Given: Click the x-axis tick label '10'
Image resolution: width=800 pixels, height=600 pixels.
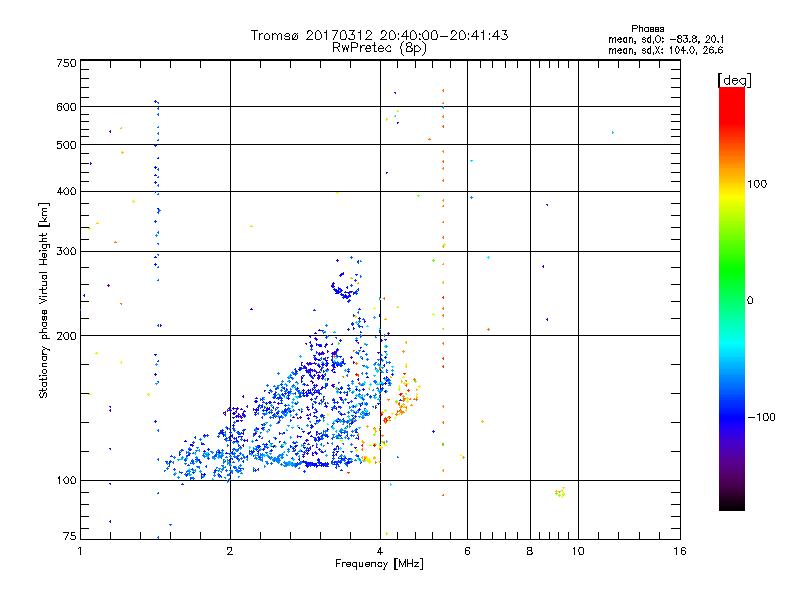Looking at the screenshot, I should tap(578, 551).
